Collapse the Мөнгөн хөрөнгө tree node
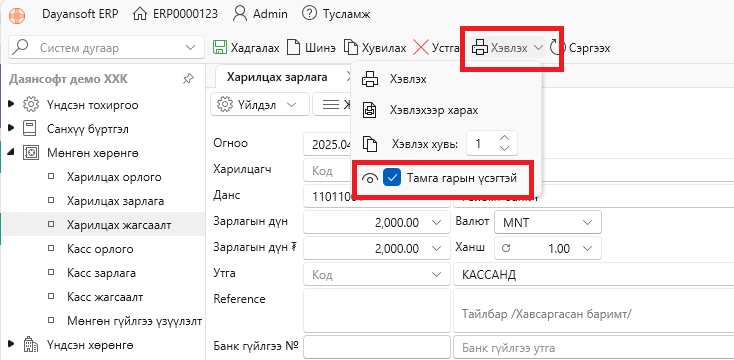This screenshot has width=734, height=360. pos(11,152)
